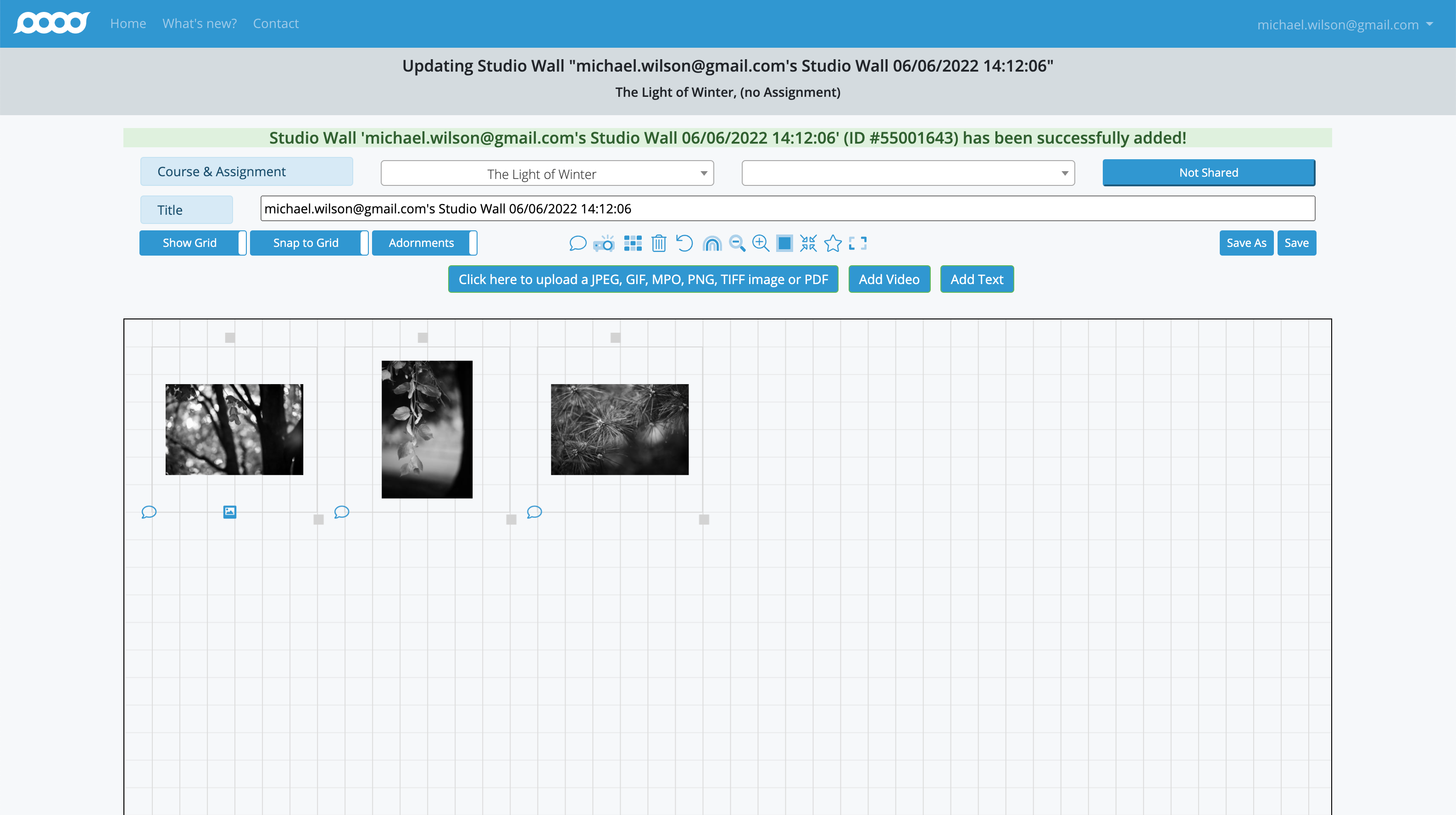Open the empty assignment dropdown
The image size is (1456, 815).
pyautogui.click(x=908, y=173)
